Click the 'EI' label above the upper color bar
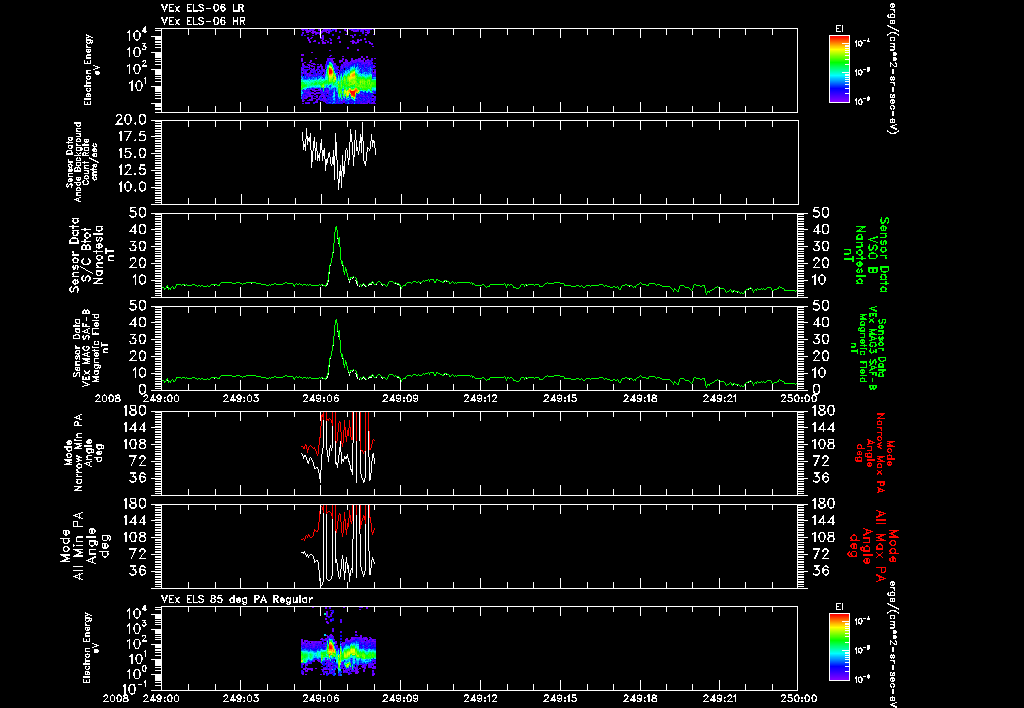Viewport: 1024px width, 708px height. coord(839,29)
